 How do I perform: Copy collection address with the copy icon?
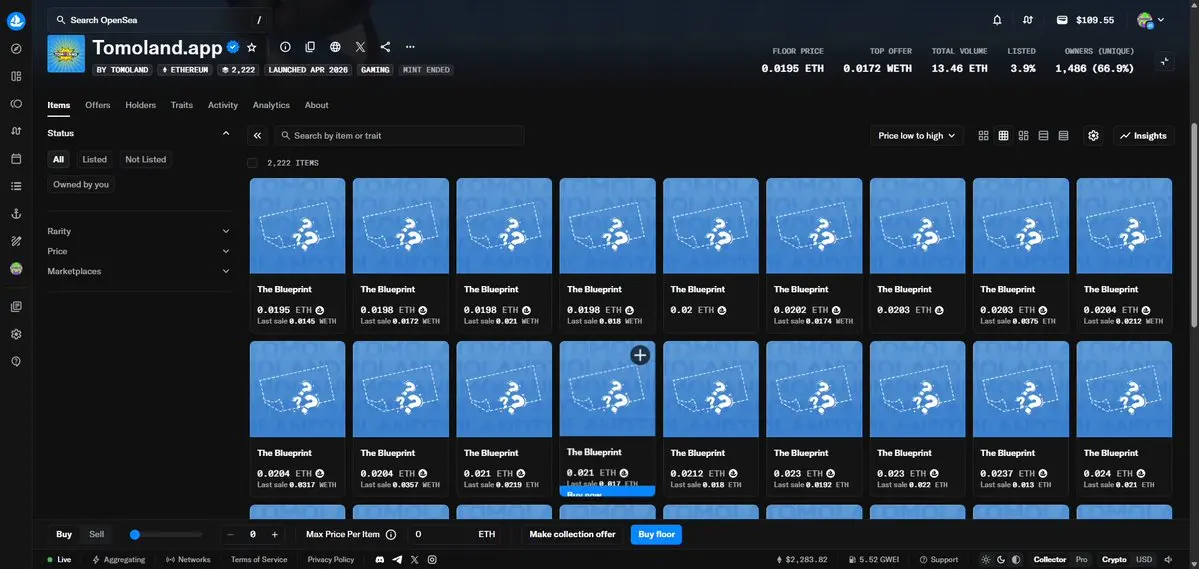point(310,47)
